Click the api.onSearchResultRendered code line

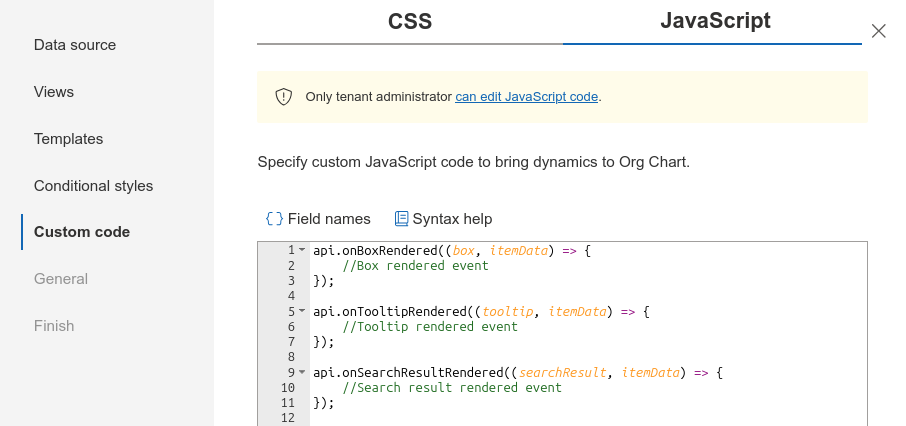click(x=518, y=373)
